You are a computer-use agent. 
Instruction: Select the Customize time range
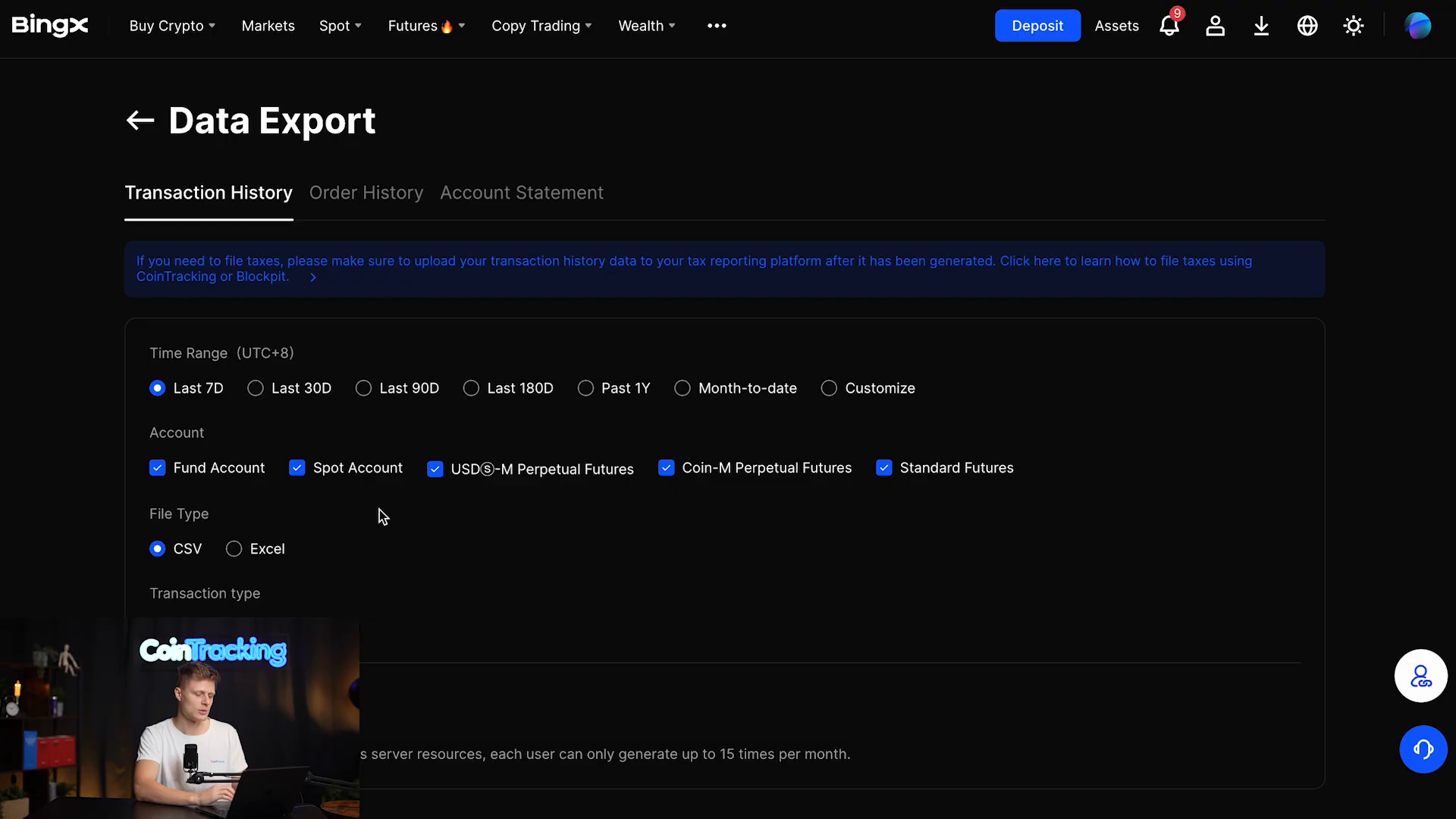coord(829,388)
